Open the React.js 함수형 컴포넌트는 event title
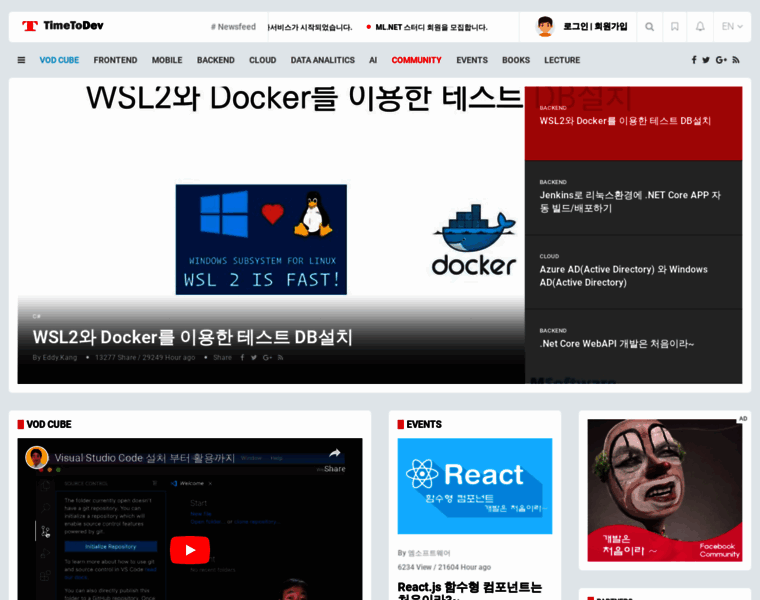This screenshot has width=760, height=600. point(470,591)
